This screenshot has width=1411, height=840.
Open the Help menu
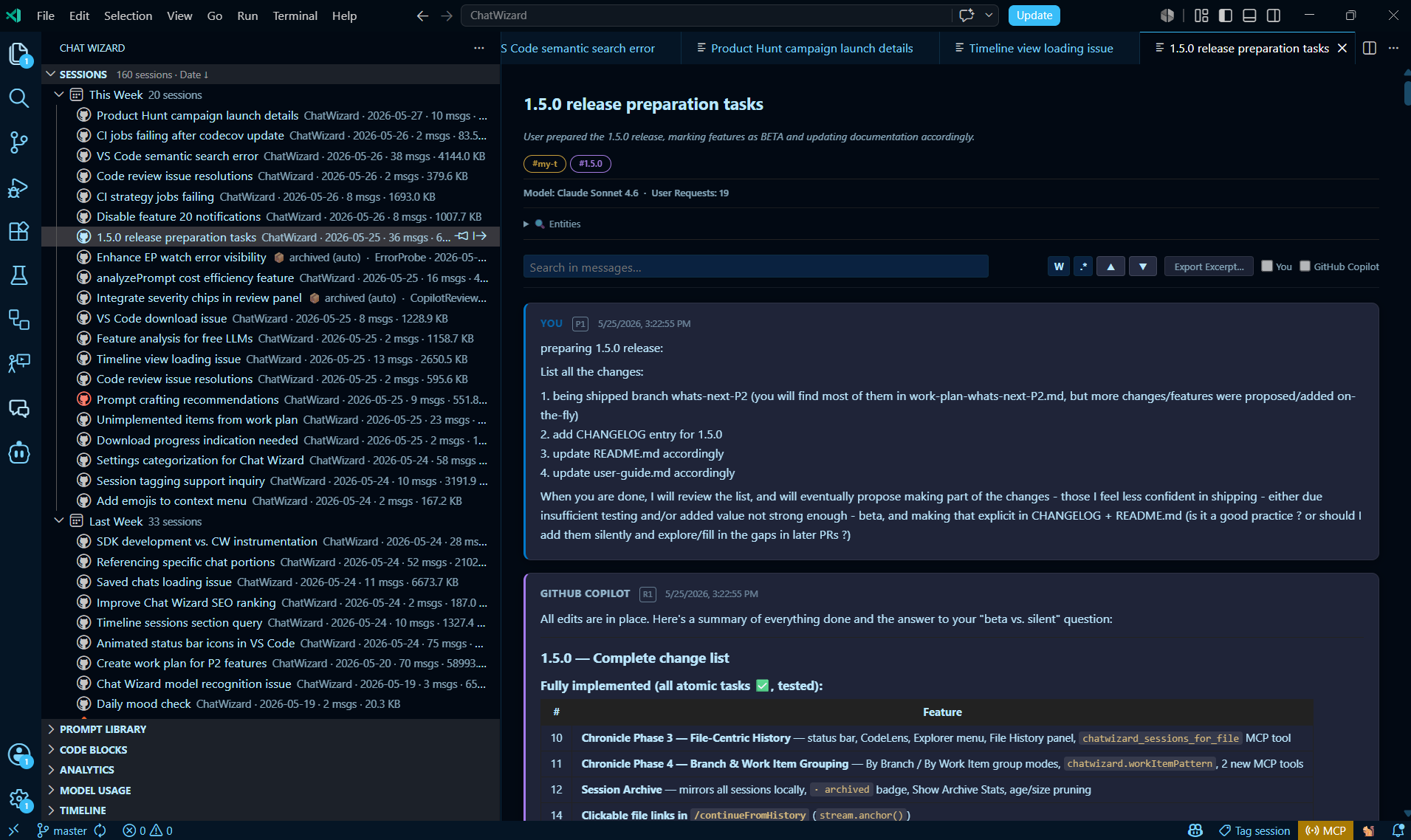tap(344, 16)
